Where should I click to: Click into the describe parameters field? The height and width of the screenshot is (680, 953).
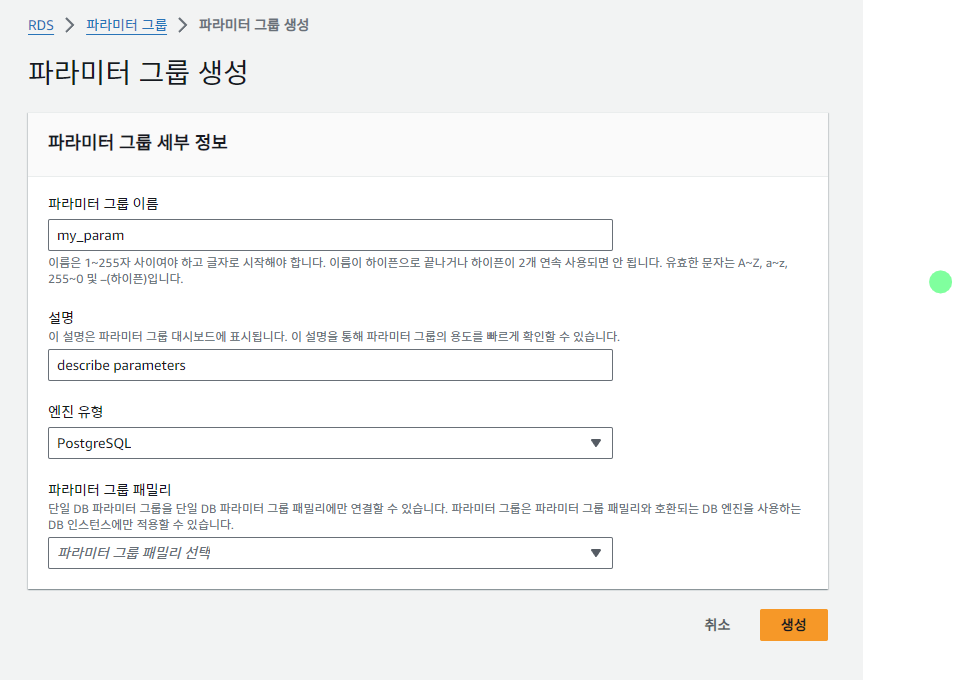[330, 365]
